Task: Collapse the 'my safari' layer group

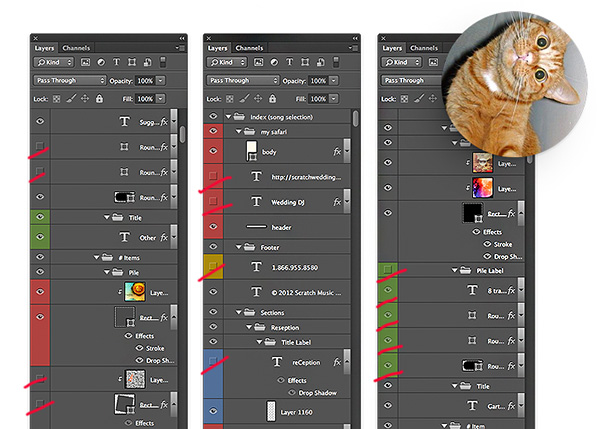Action: pyautogui.click(x=238, y=131)
